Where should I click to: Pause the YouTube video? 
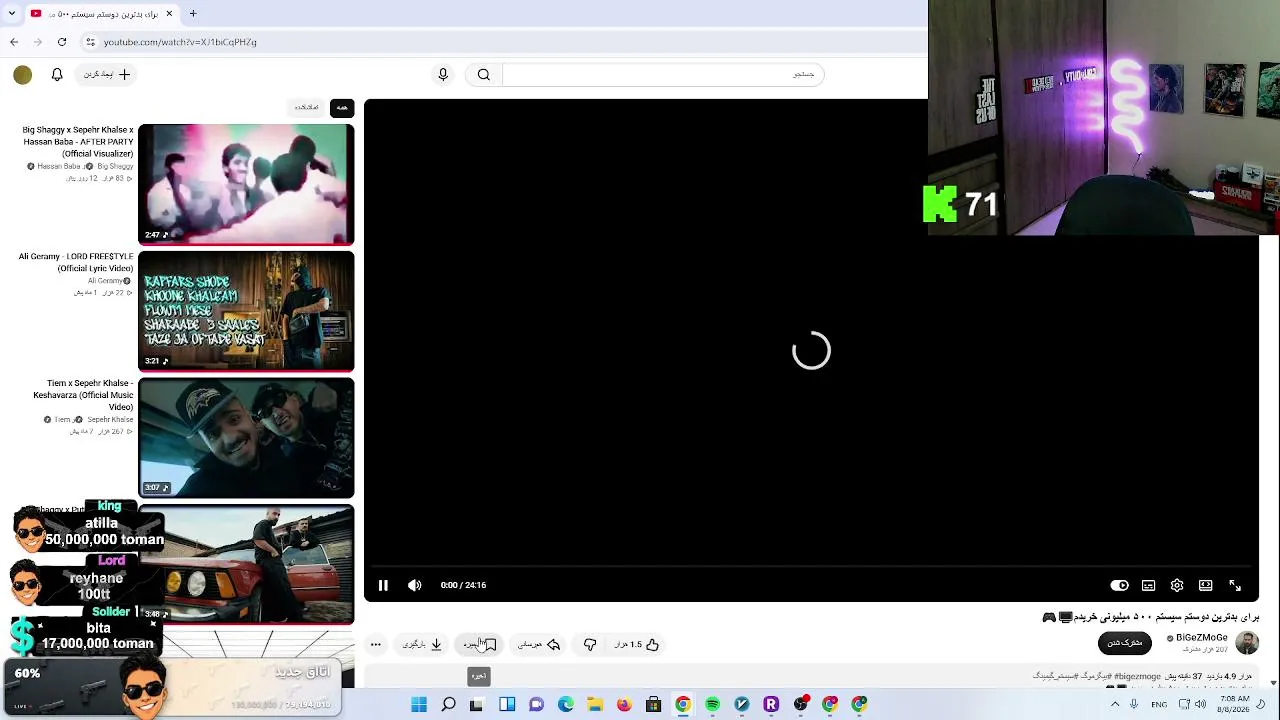[x=383, y=585]
